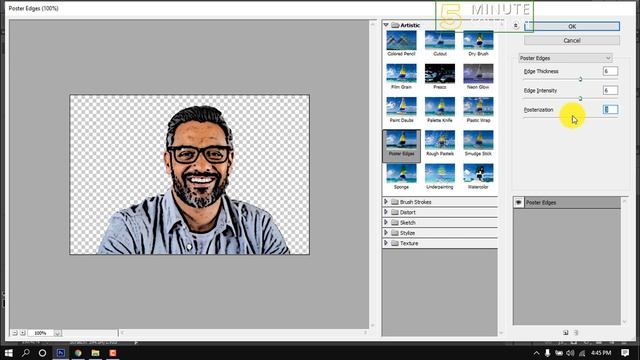Click the 100% zoom level field
Image resolution: width=640 pixels, height=360 pixels.
point(40,333)
